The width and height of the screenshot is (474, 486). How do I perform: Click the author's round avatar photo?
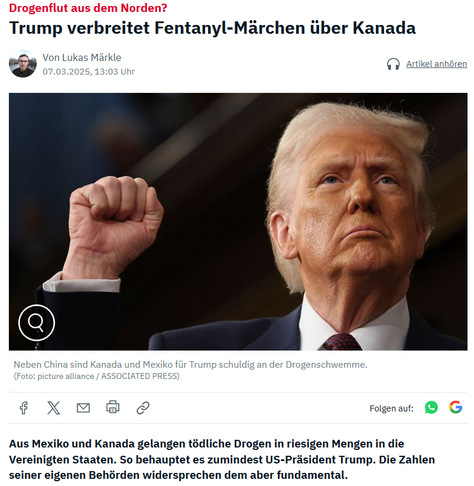click(x=23, y=63)
